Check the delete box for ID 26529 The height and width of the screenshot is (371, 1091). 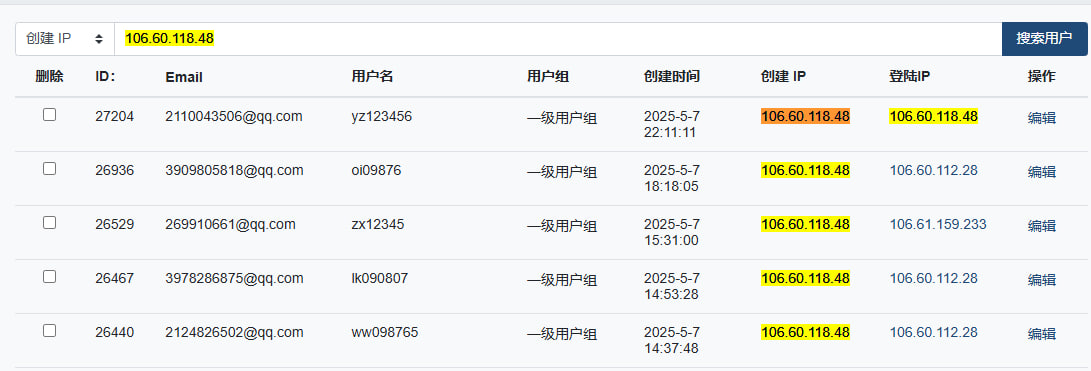click(49, 223)
